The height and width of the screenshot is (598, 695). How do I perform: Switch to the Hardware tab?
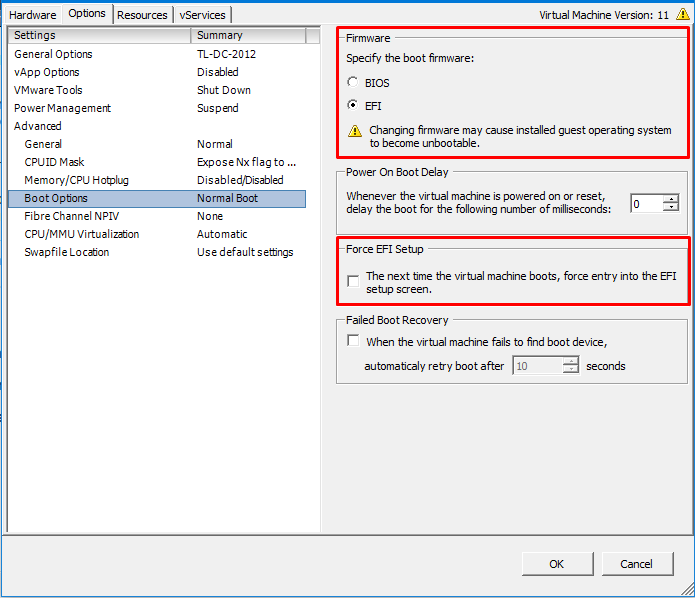32,15
